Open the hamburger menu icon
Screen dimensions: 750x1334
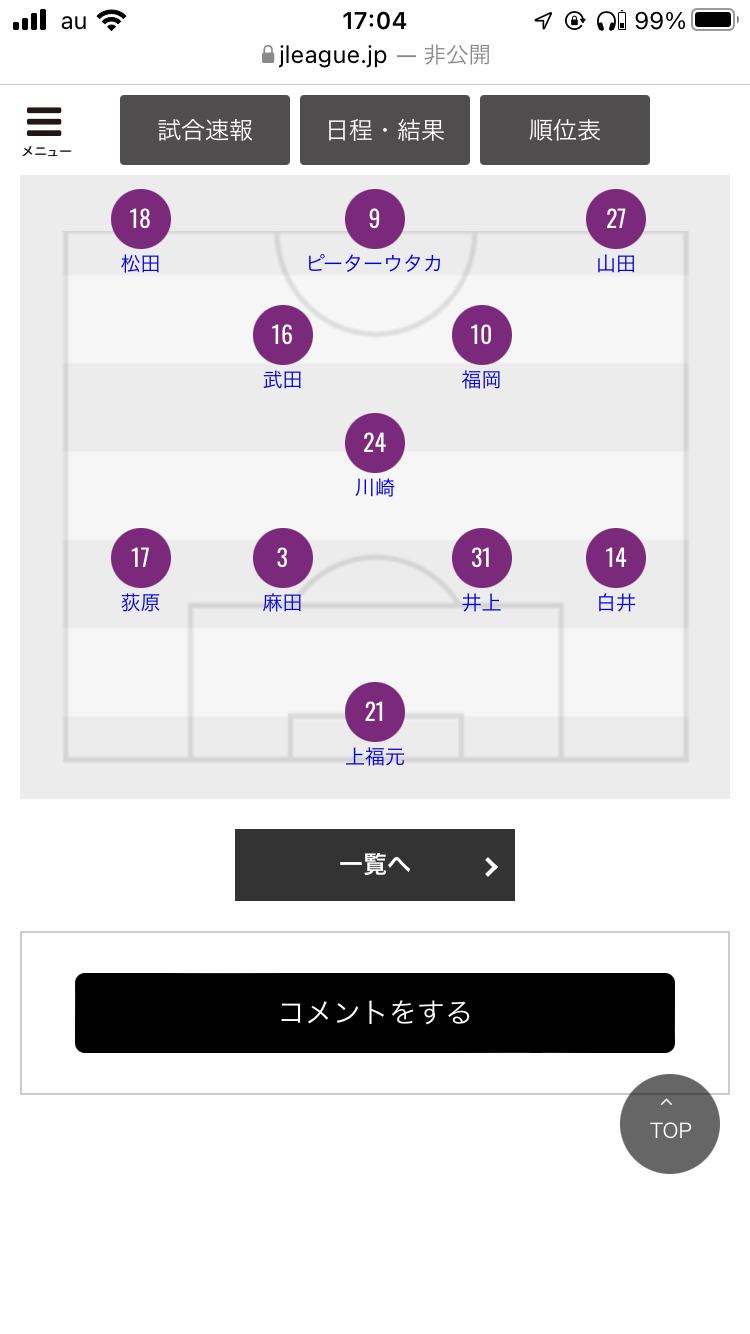pos(45,130)
